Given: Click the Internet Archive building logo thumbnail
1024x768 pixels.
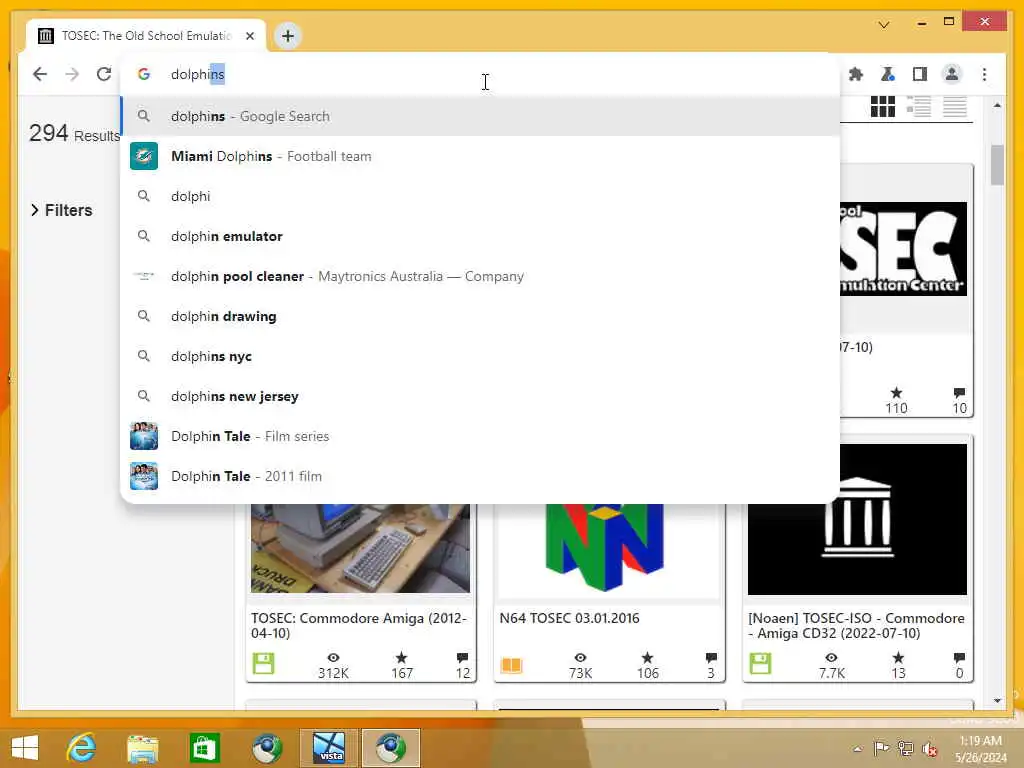Looking at the screenshot, I should click(x=857, y=520).
